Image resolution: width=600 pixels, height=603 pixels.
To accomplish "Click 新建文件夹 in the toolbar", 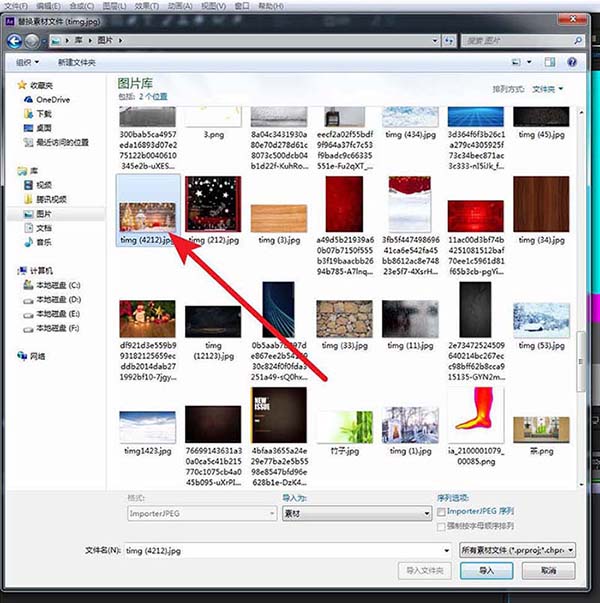I will (x=77, y=62).
